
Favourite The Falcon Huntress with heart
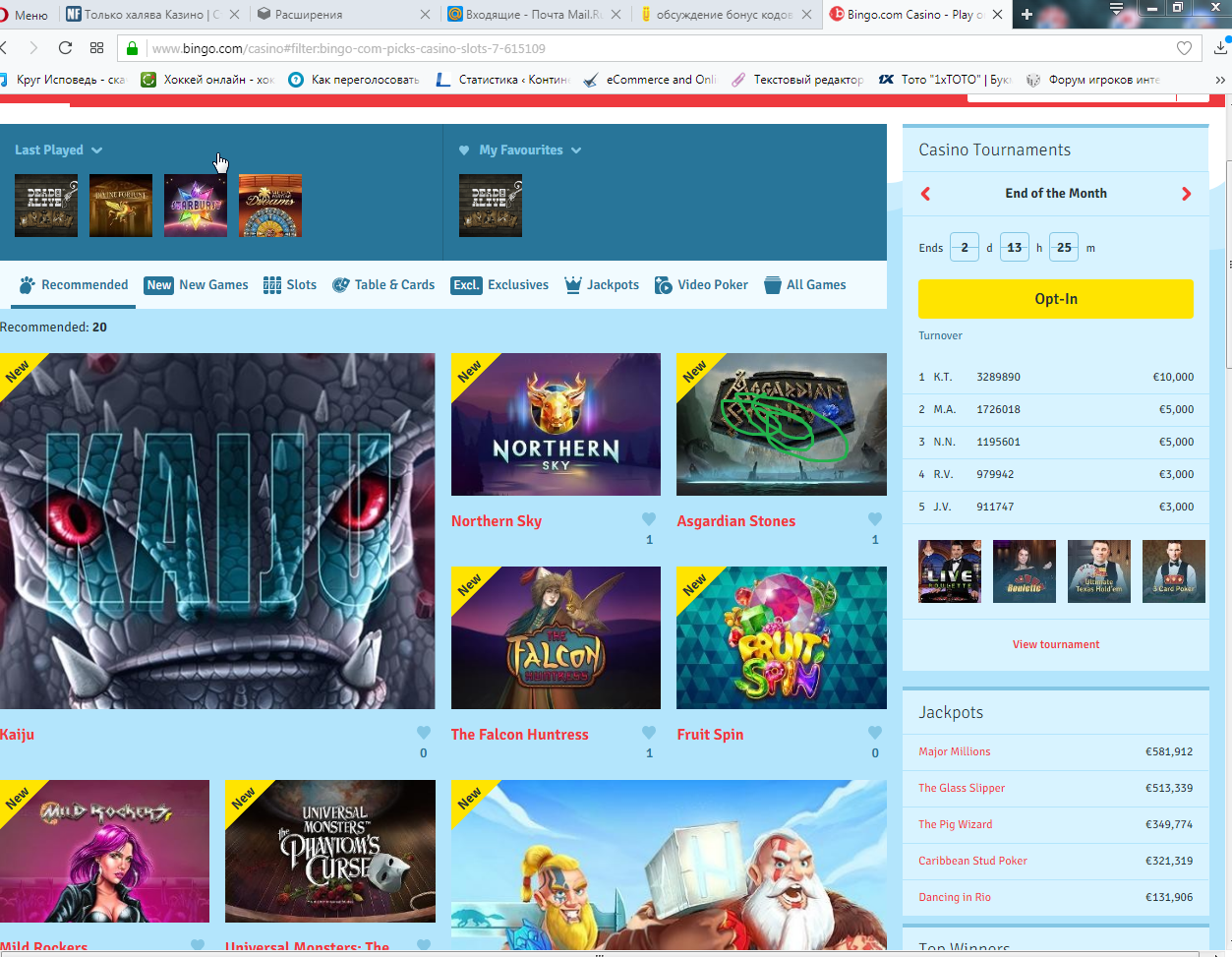pos(649,733)
